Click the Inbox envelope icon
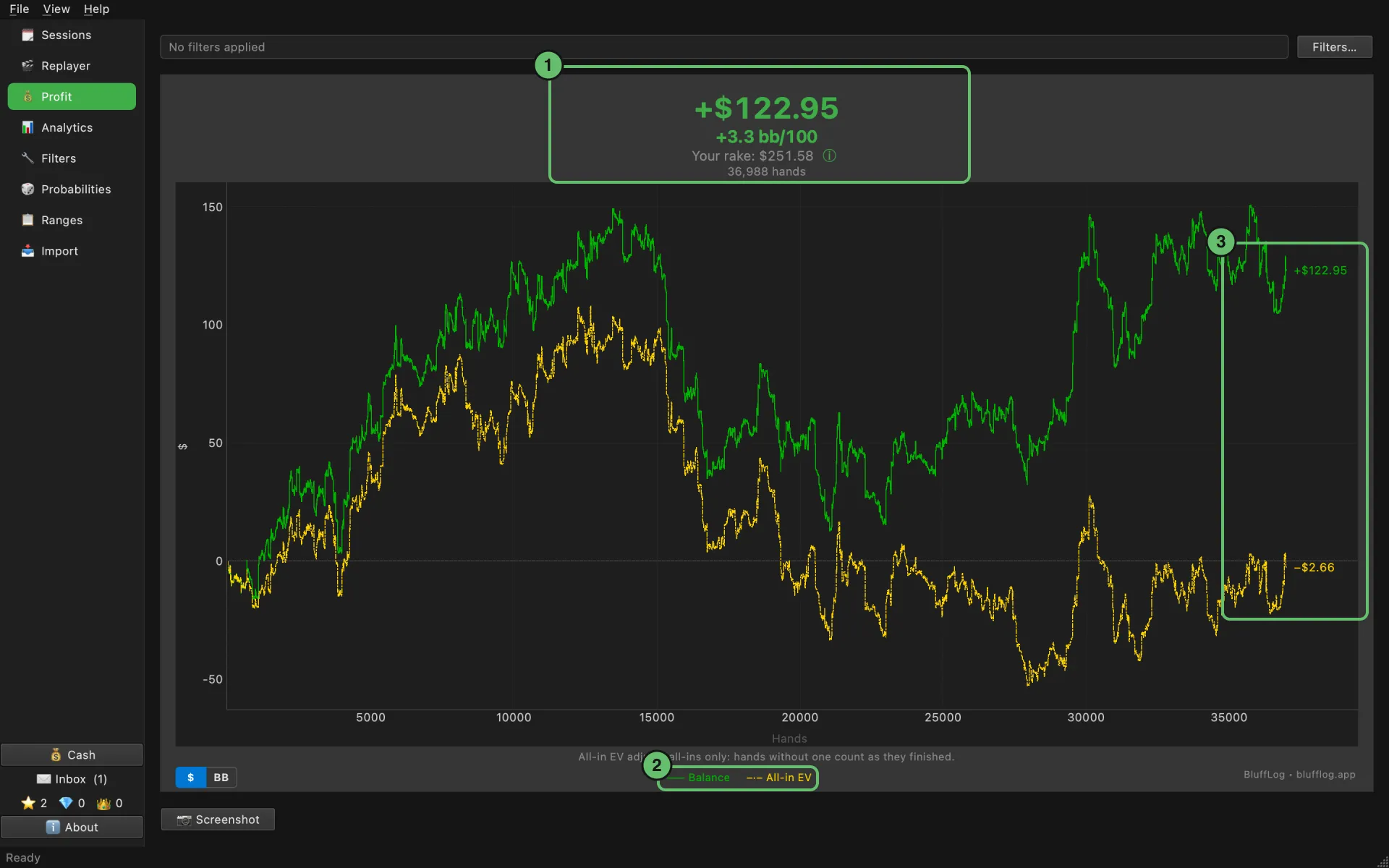This screenshot has width=1389, height=868. click(x=44, y=779)
